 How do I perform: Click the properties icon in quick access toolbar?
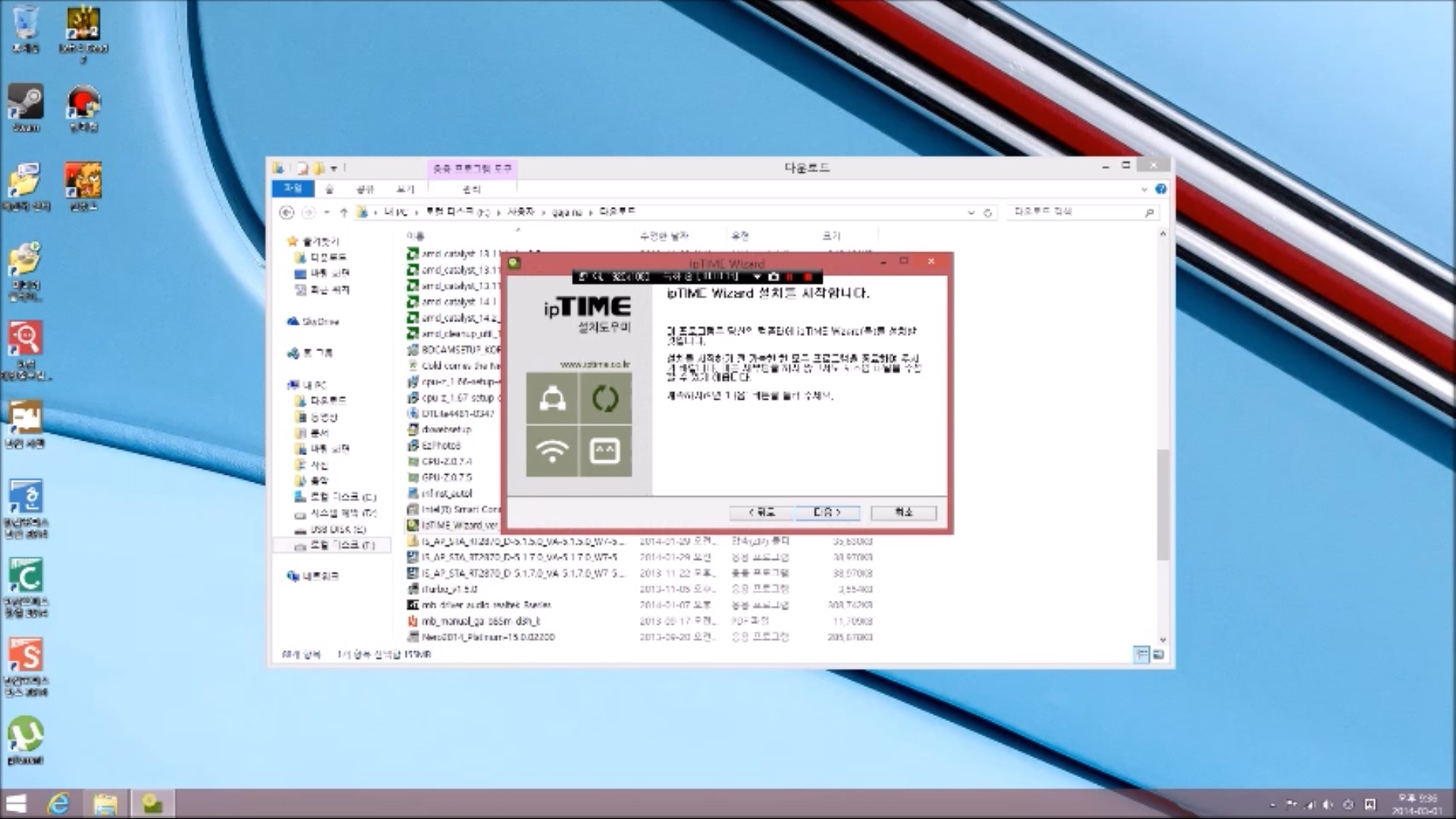click(303, 168)
